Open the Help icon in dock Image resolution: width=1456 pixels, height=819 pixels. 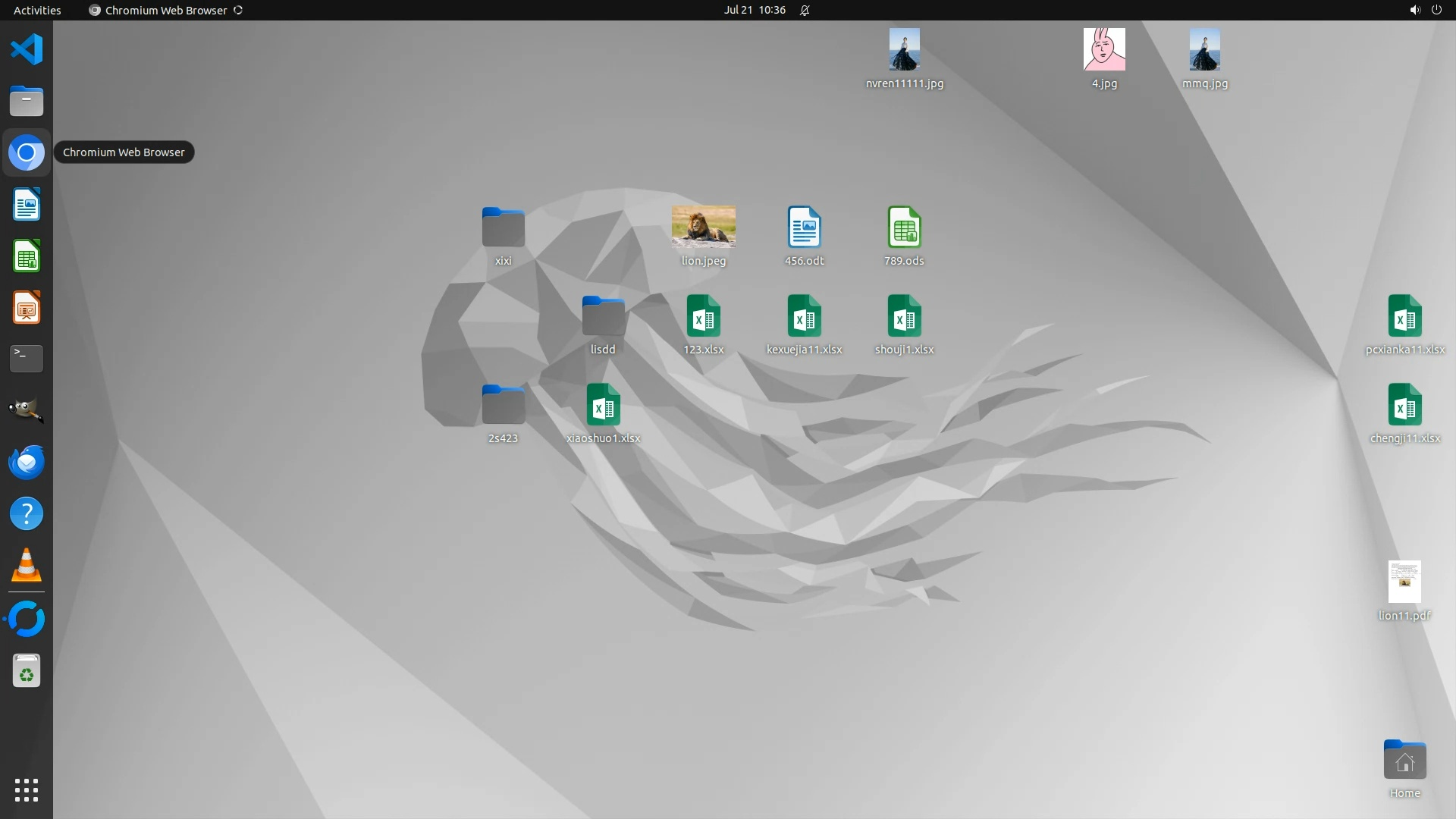pos(27,514)
